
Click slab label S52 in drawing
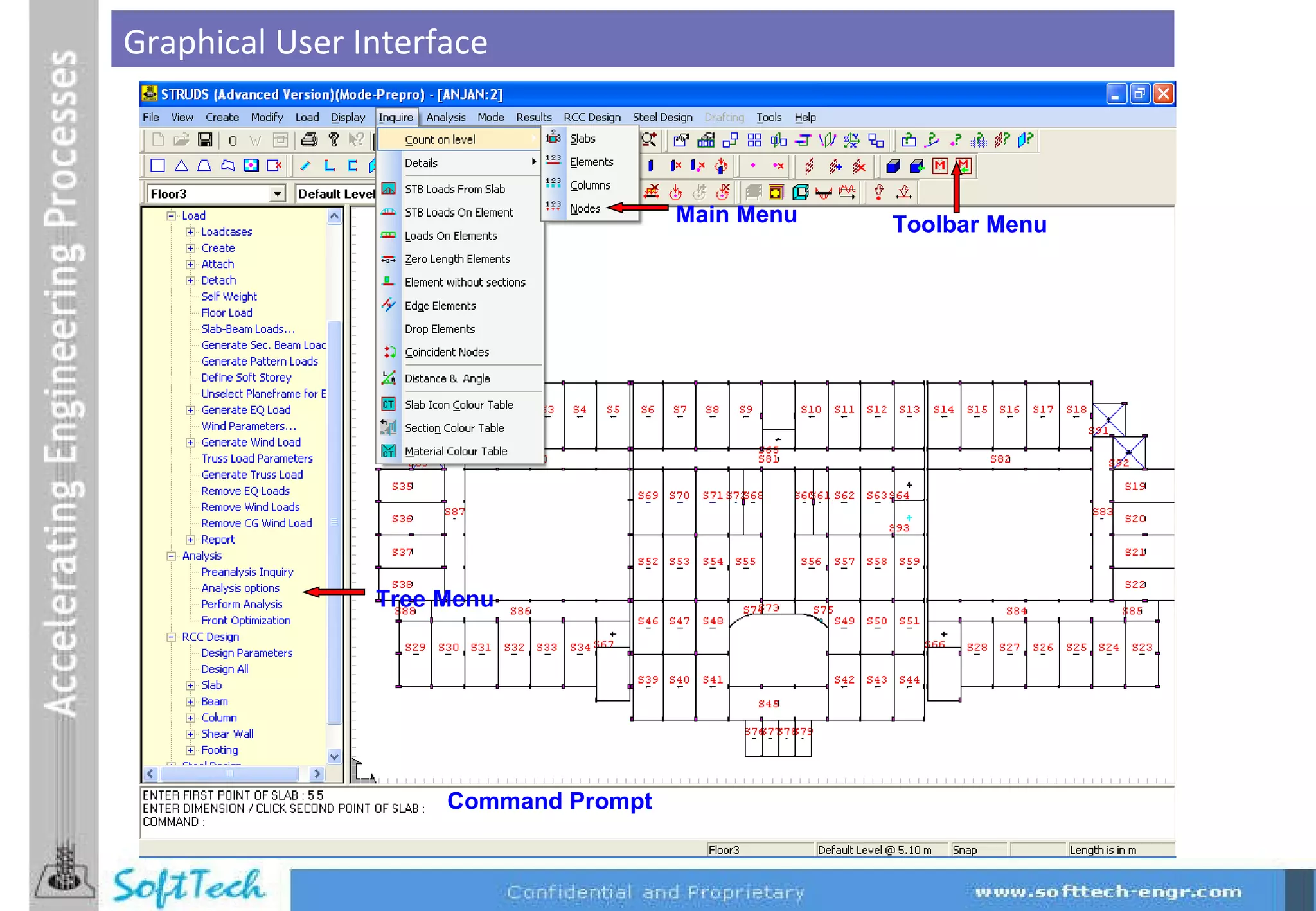pos(648,562)
